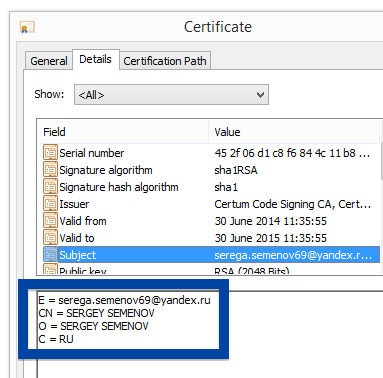The image size is (383, 378).
Task: Click the 30 June 2015 11:35:55 value
Action: pos(270,238)
